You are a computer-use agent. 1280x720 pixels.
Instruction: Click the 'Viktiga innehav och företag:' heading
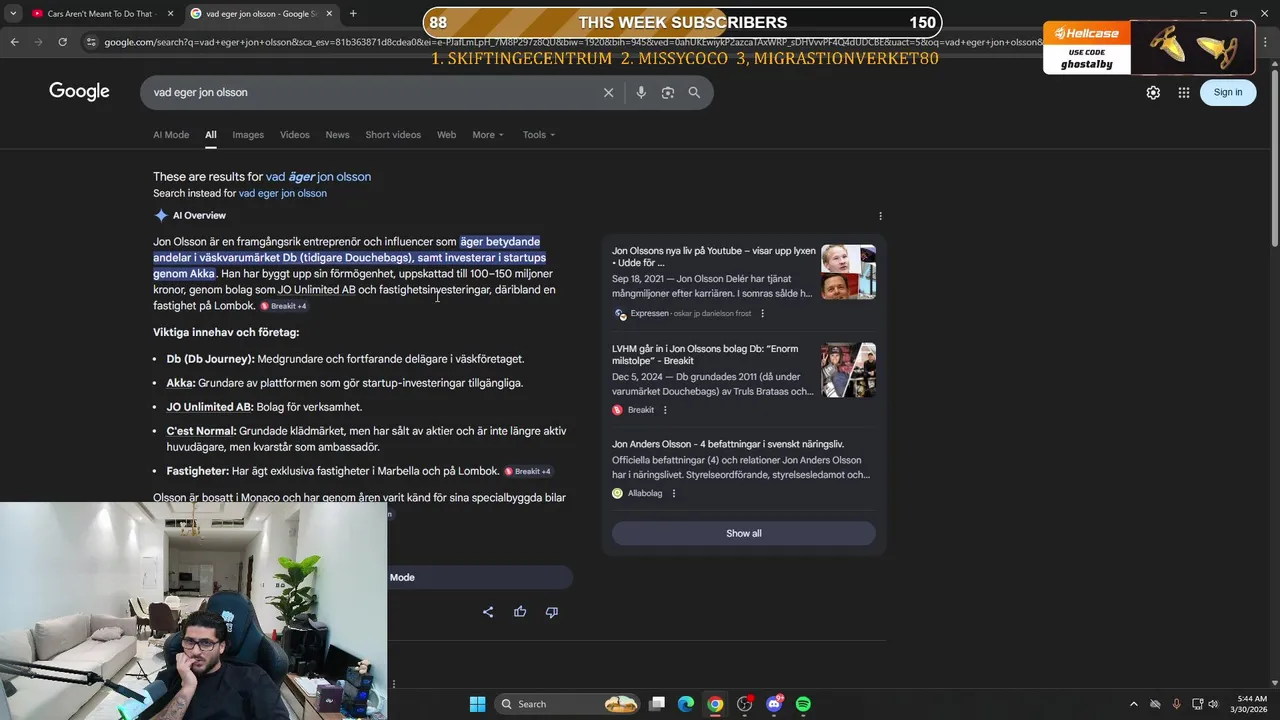(x=226, y=332)
